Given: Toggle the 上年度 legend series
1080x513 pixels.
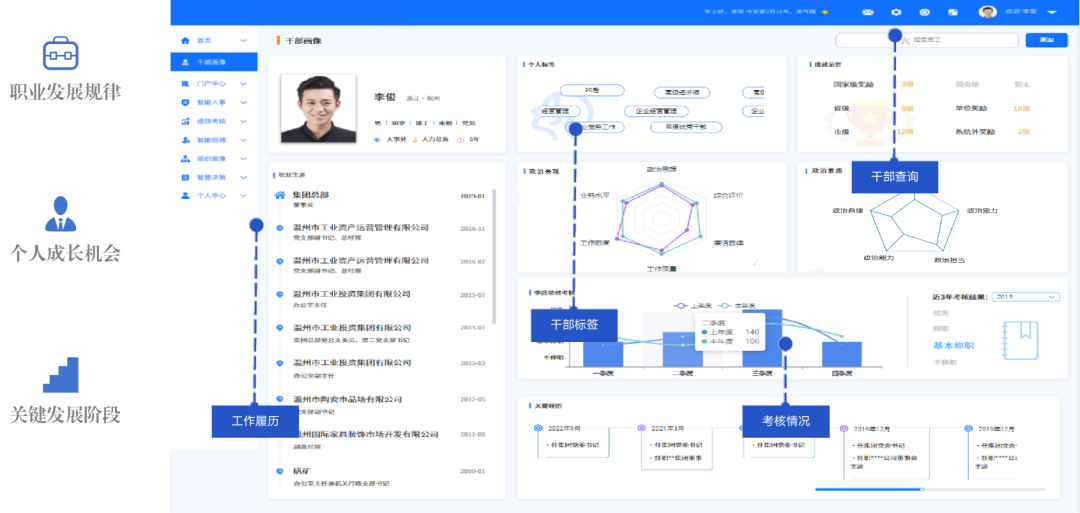Looking at the screenshot, I should click(692, 306).
